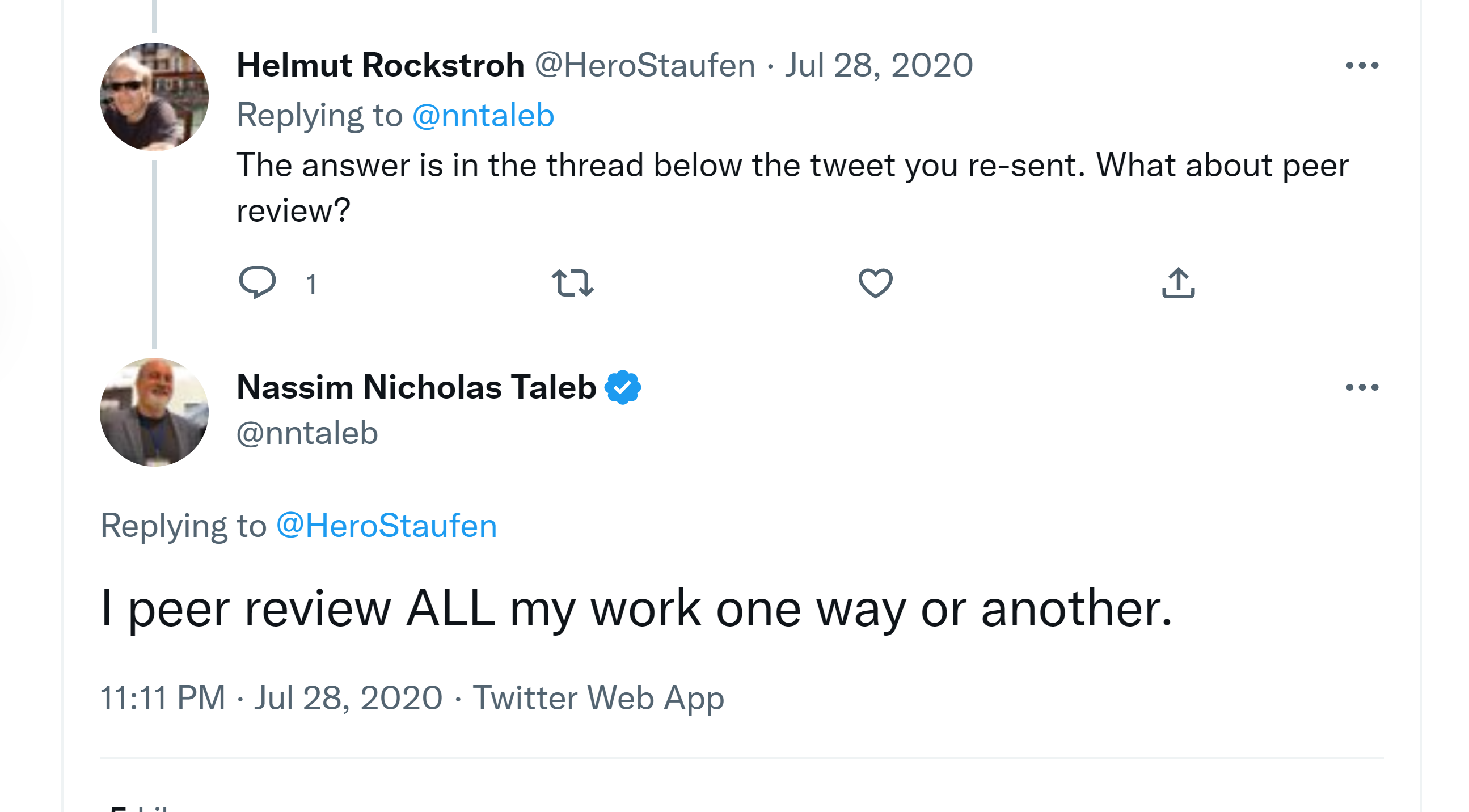Reply to Helmut Rockstroh's tweet

tap(257, 282)
